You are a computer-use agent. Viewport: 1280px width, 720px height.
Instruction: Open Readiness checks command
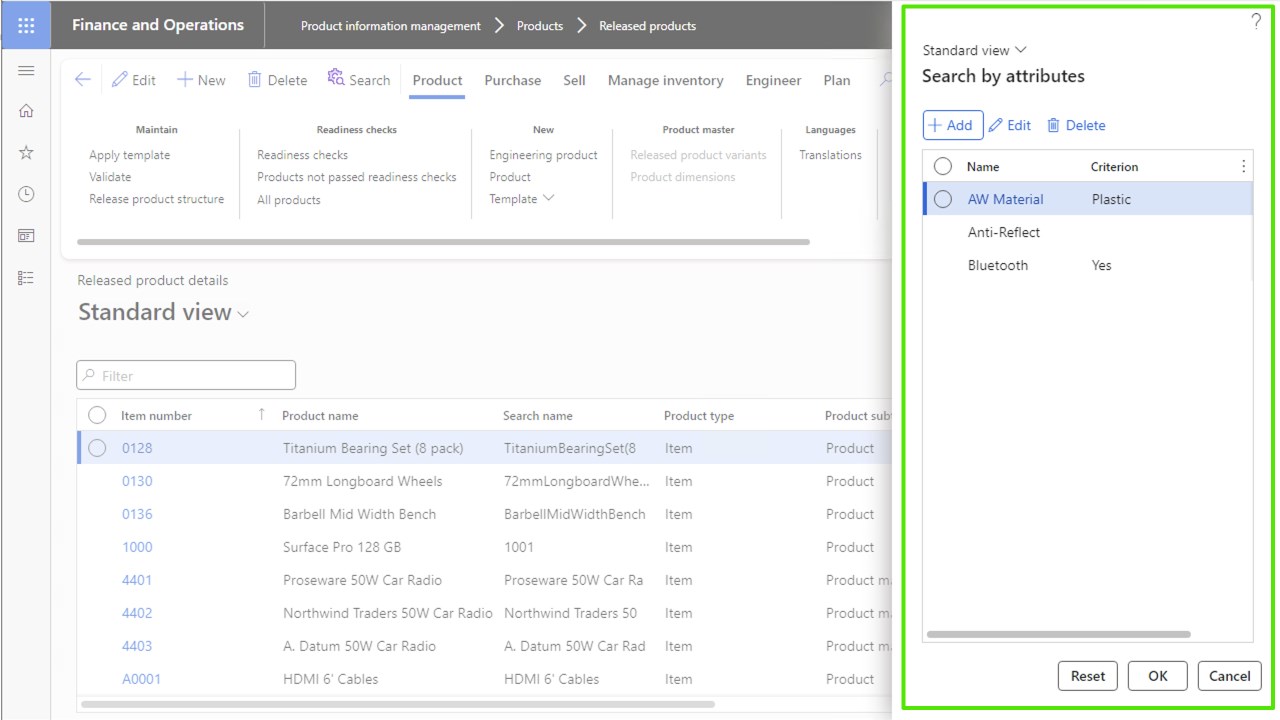pyautogui.click(x=302, y=155)
